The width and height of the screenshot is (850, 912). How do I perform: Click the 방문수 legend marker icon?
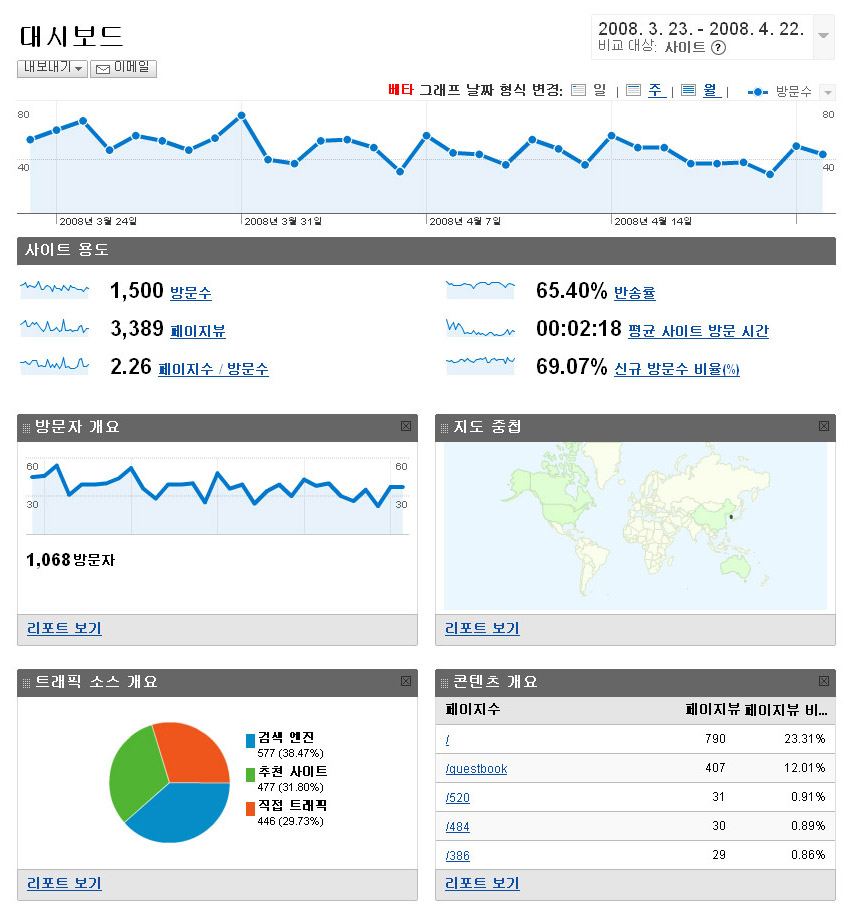click(x=757, y=92)
